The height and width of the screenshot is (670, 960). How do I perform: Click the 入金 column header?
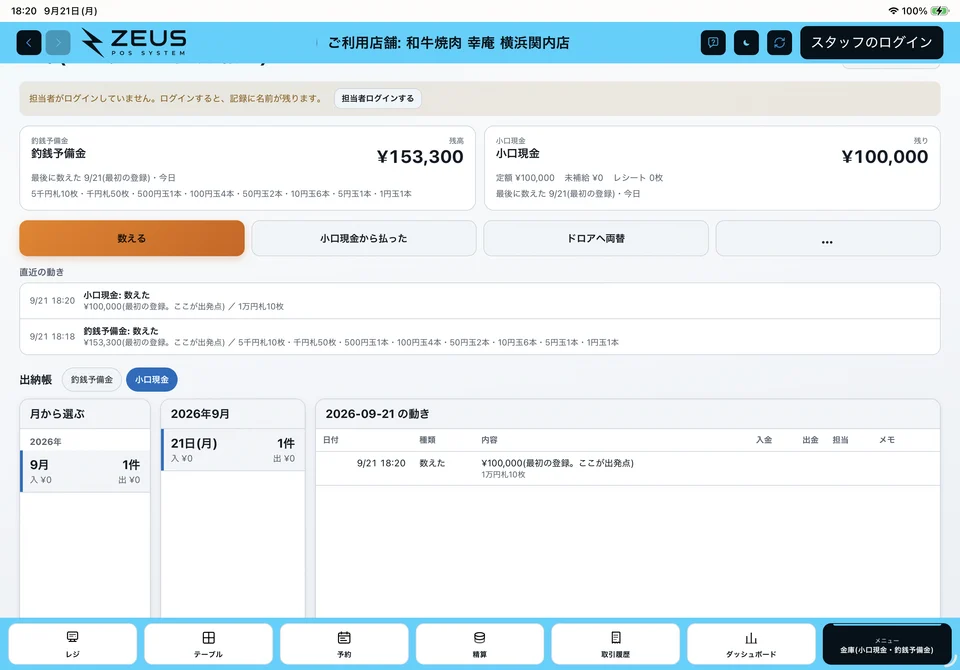764,440
